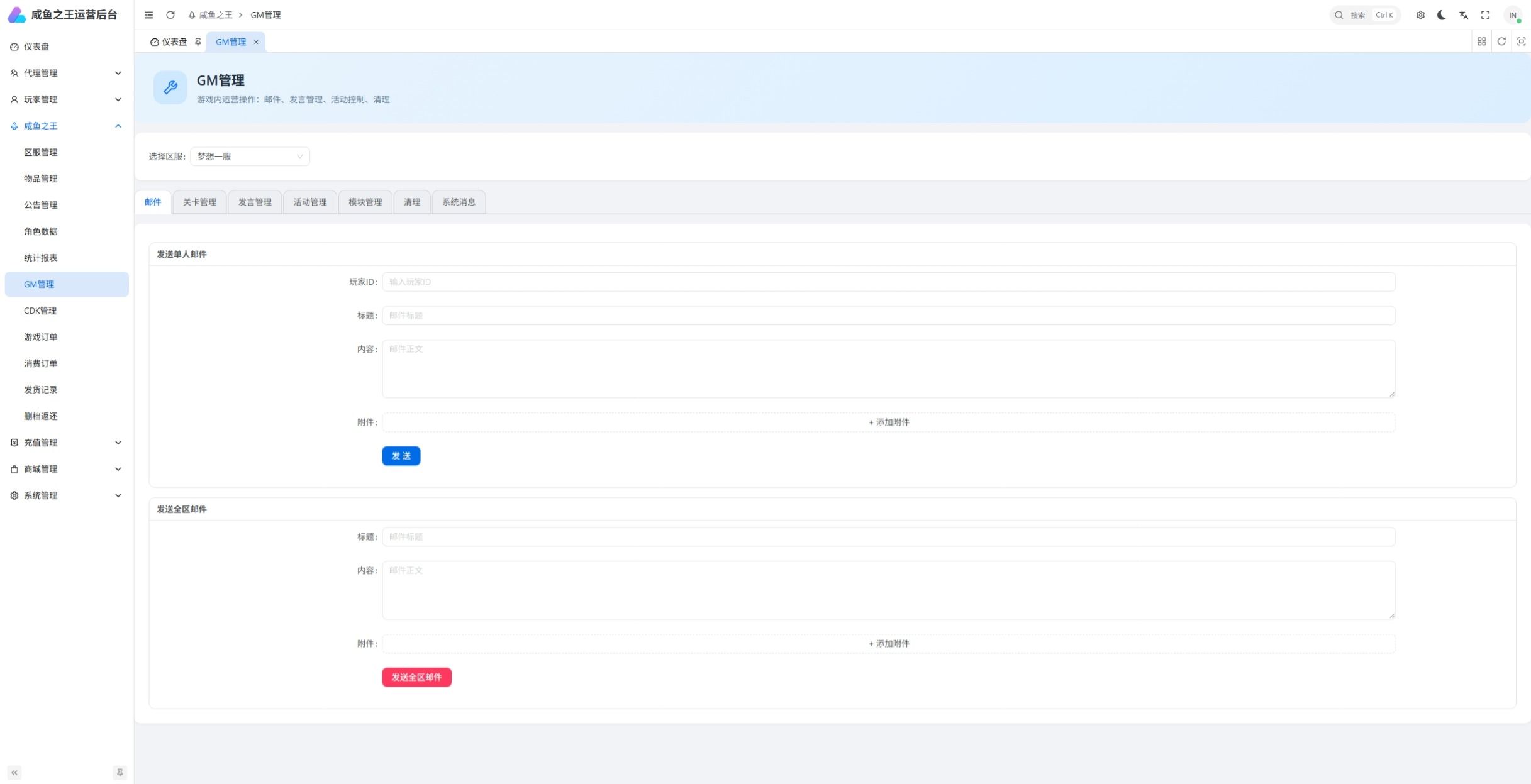Focus the 玩家ID input field
The width and height of the screenshot is (1531, 784).
pos(889,282)
